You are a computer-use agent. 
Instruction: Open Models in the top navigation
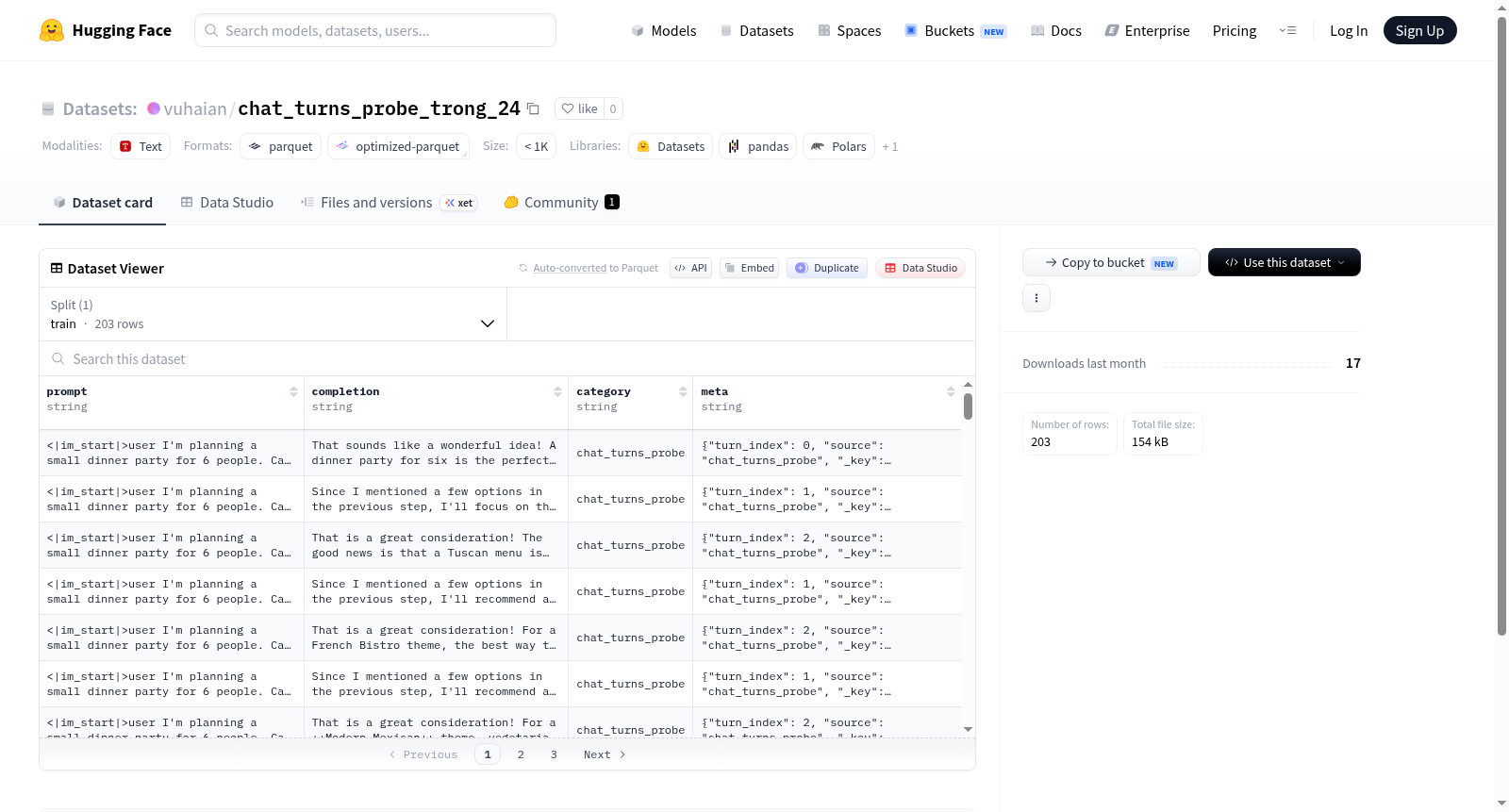(664, 30)
